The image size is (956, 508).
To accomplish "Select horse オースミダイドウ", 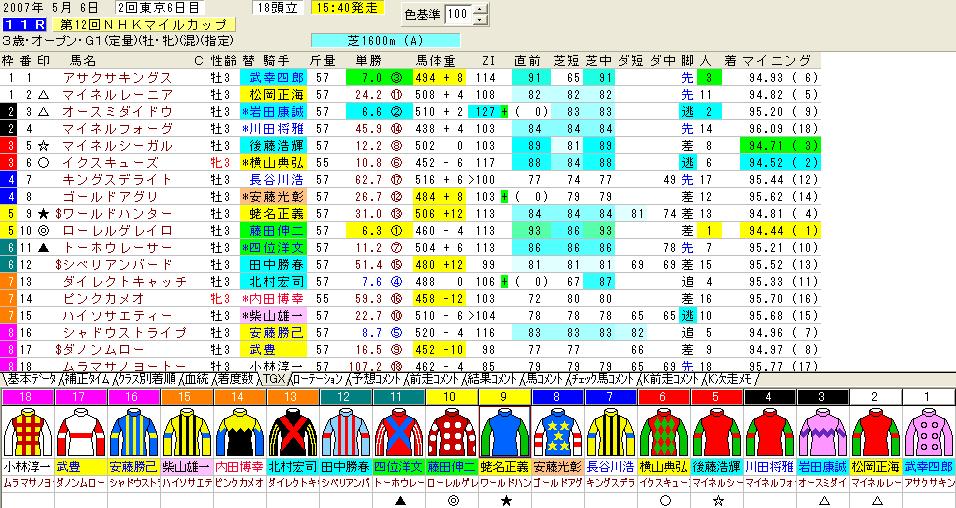I will click(x=118, y=112).
